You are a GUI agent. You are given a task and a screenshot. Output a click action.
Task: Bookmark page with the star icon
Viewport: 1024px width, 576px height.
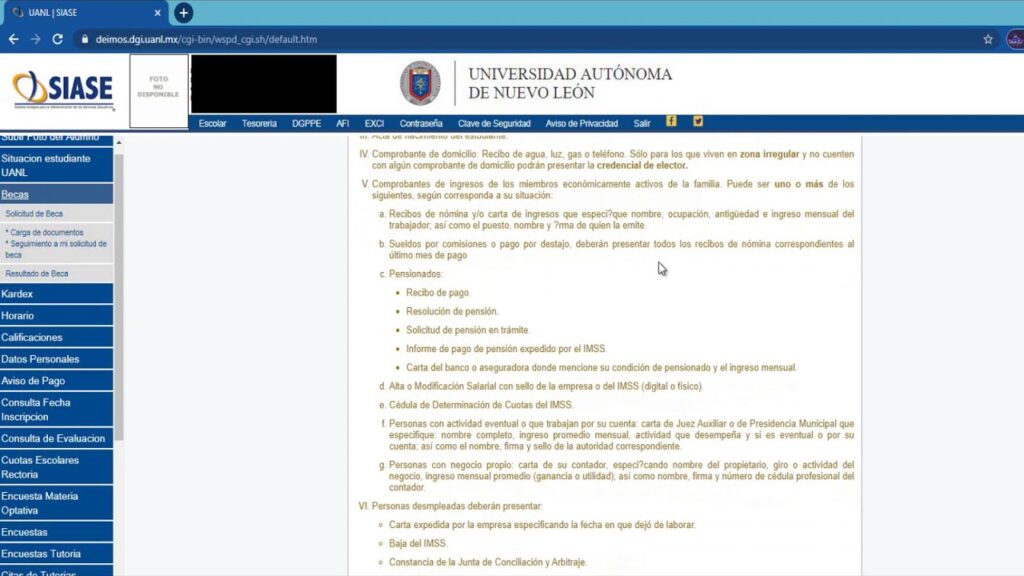coord(988,39)
